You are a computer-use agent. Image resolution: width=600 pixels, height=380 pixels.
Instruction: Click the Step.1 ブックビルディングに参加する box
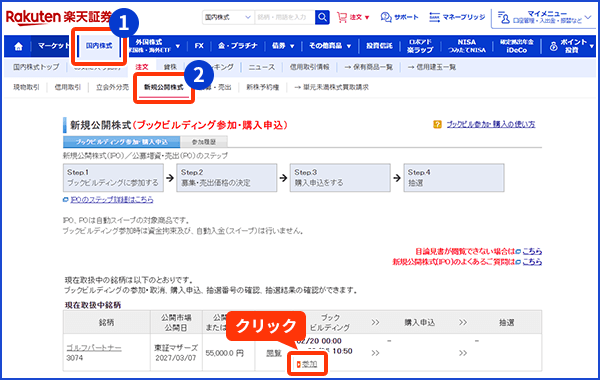[x=113, y=178]
